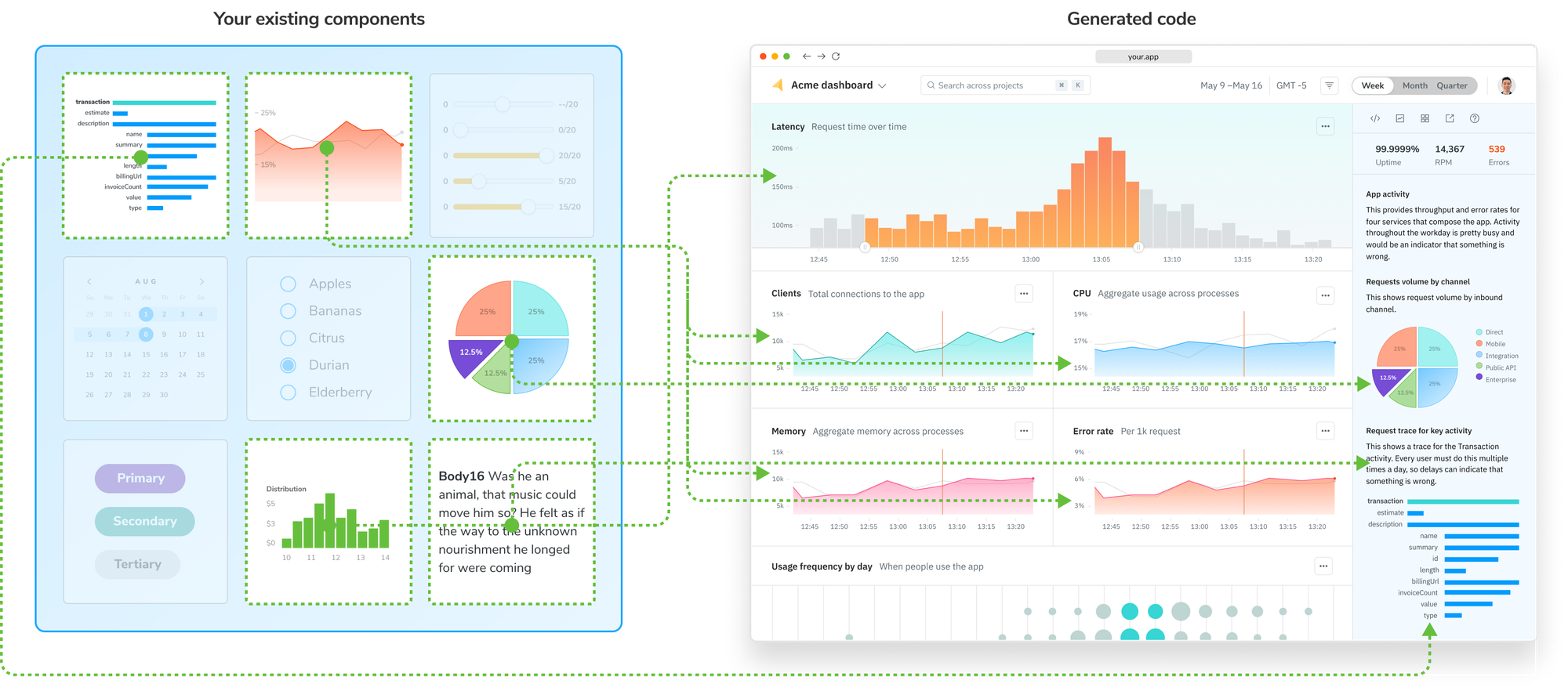This screenshot has height=691, width=1568.
Task: Click the App activity heading
Action: click(x=1387, y=194)
